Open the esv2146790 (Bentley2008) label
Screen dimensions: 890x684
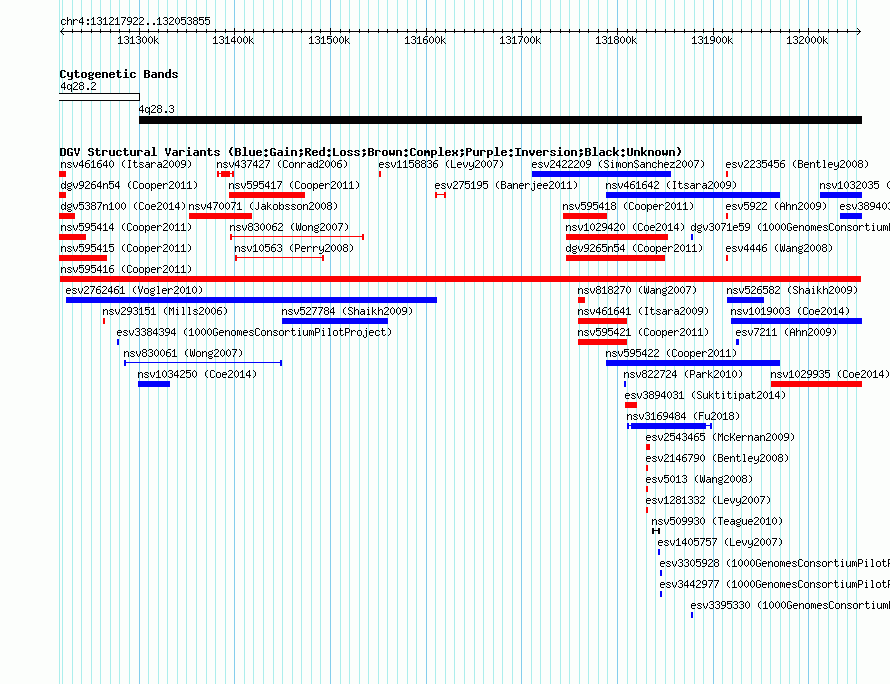[717, 458]
